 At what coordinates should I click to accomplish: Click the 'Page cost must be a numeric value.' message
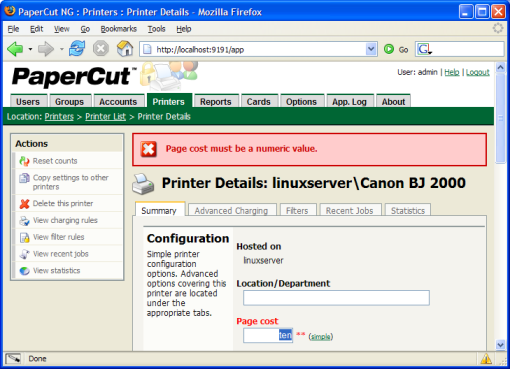point(241,149)
